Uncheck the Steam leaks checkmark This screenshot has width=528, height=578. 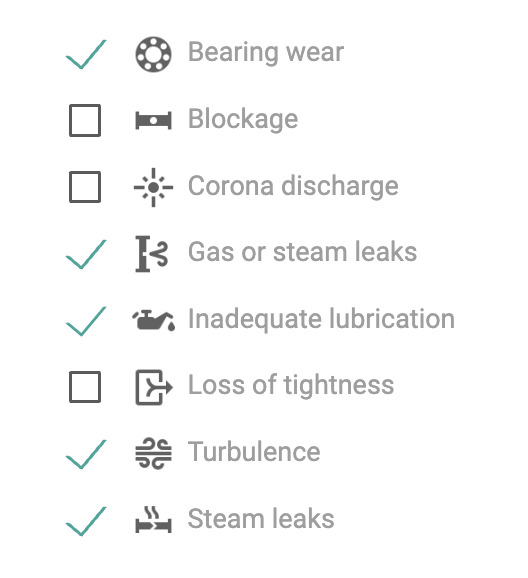[86, 521]
